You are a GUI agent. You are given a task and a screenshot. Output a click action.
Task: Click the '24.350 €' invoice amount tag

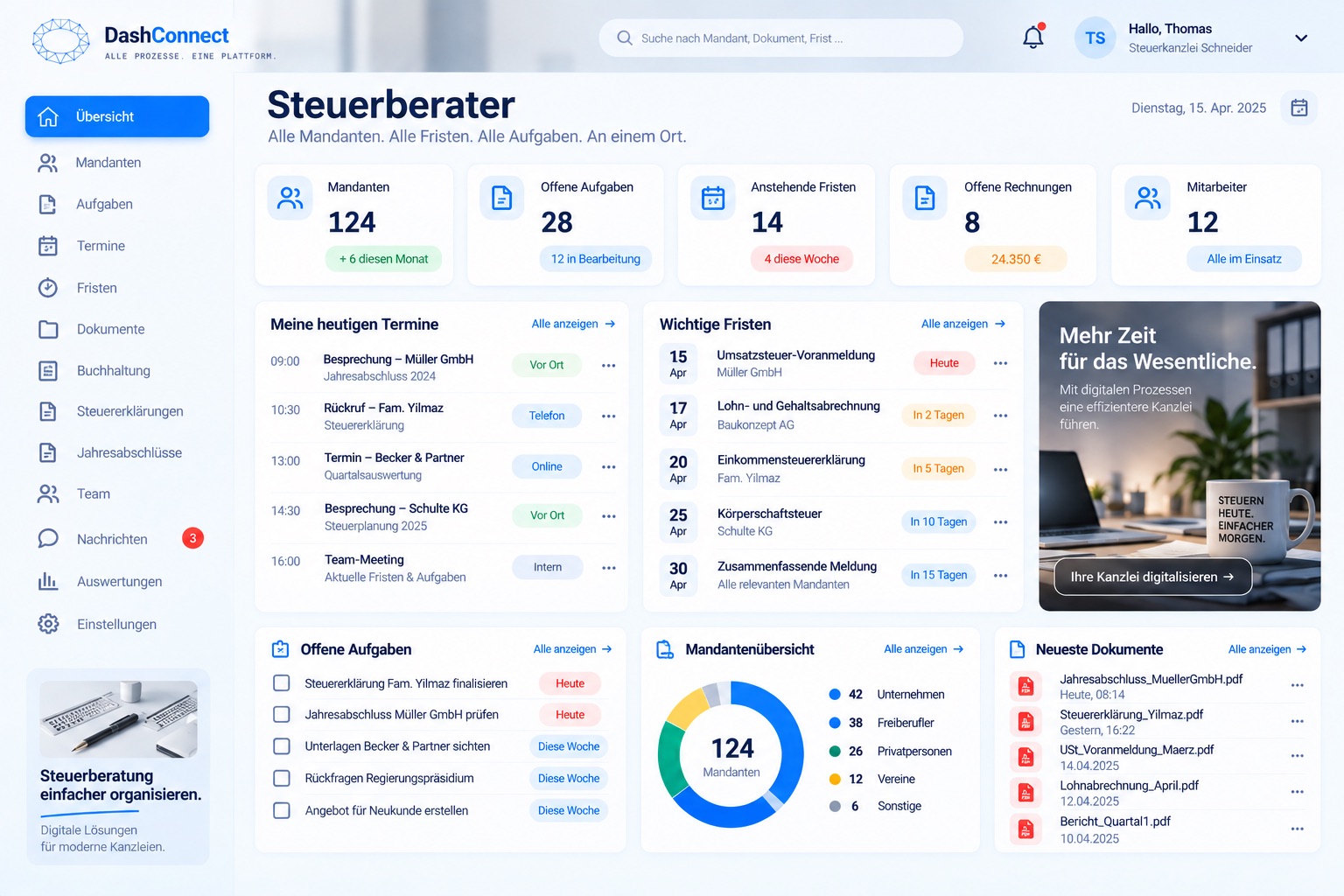1016,259
